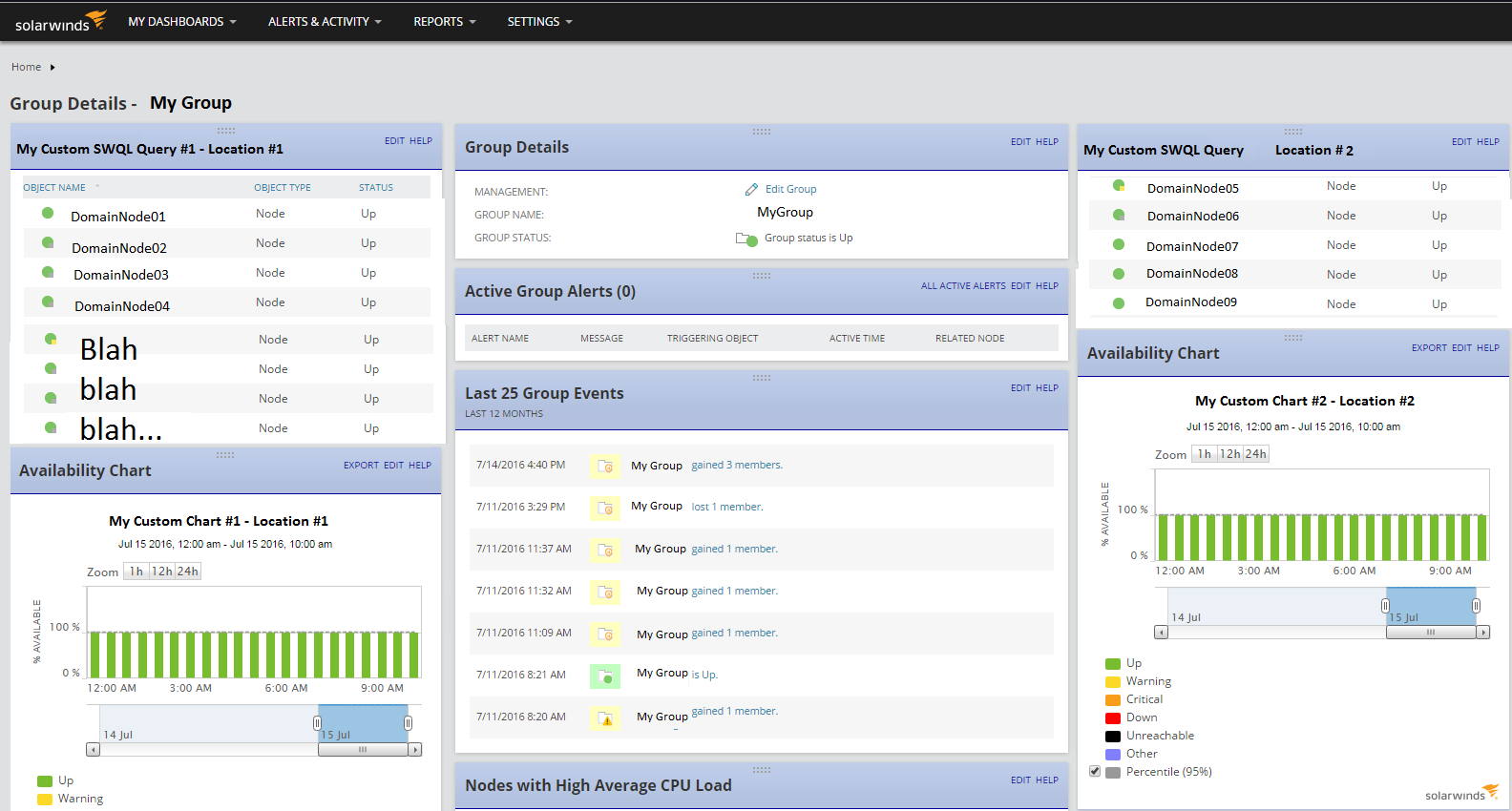Click the right scroll arrow in chart #2 navigator
The image size is (1512, 811).
tap(1483, 633)
